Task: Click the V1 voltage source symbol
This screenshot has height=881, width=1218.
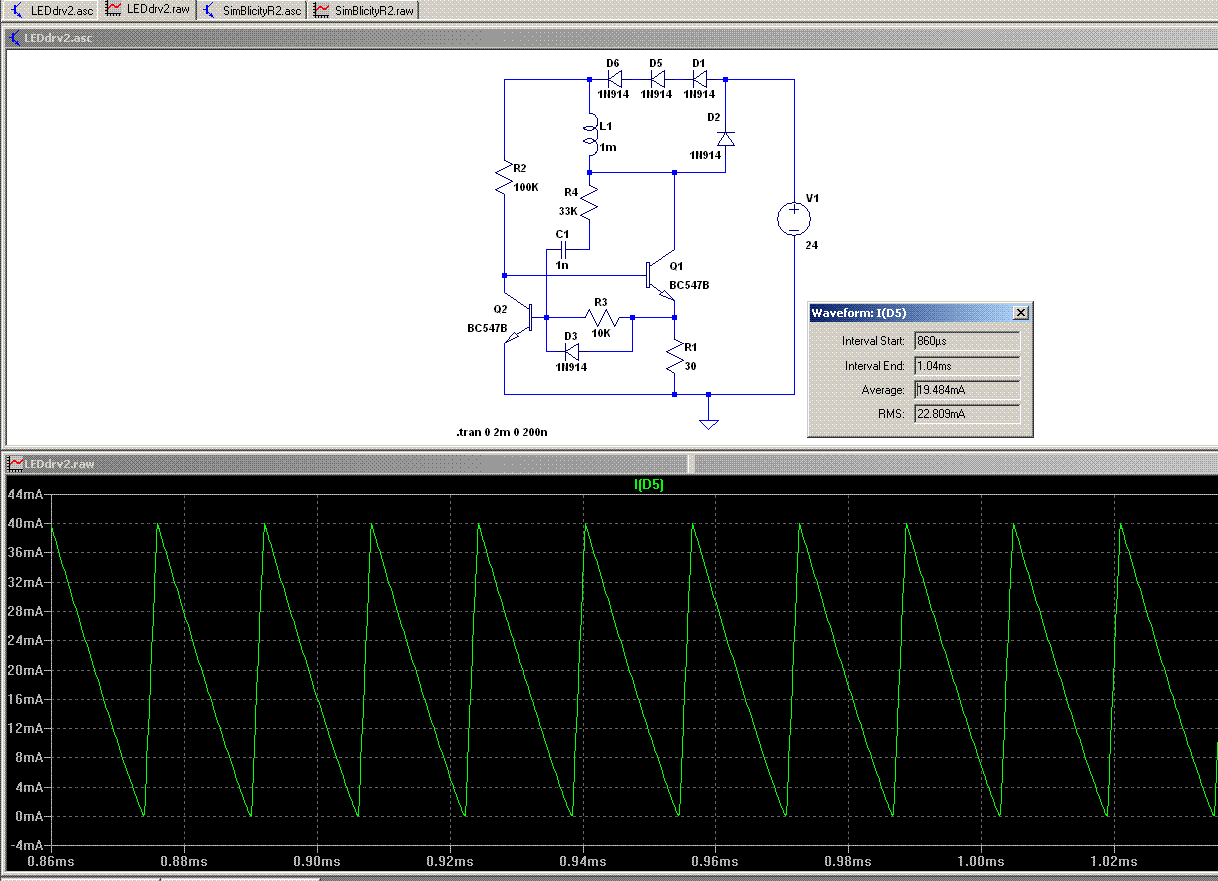Action: (x=794, y=218)
